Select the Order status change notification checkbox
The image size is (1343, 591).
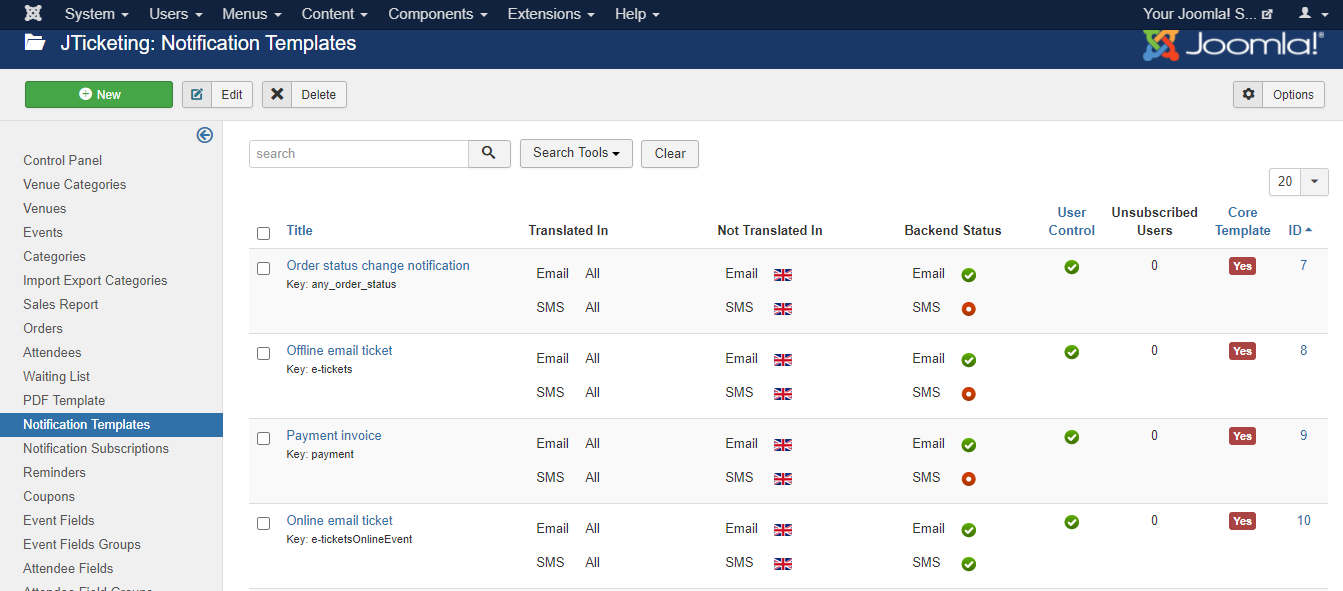tap(264, 268)
